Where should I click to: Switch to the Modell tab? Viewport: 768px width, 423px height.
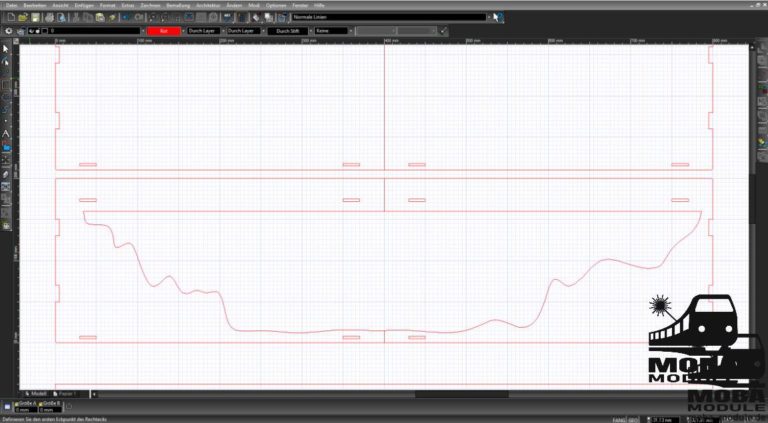(37, 394)
